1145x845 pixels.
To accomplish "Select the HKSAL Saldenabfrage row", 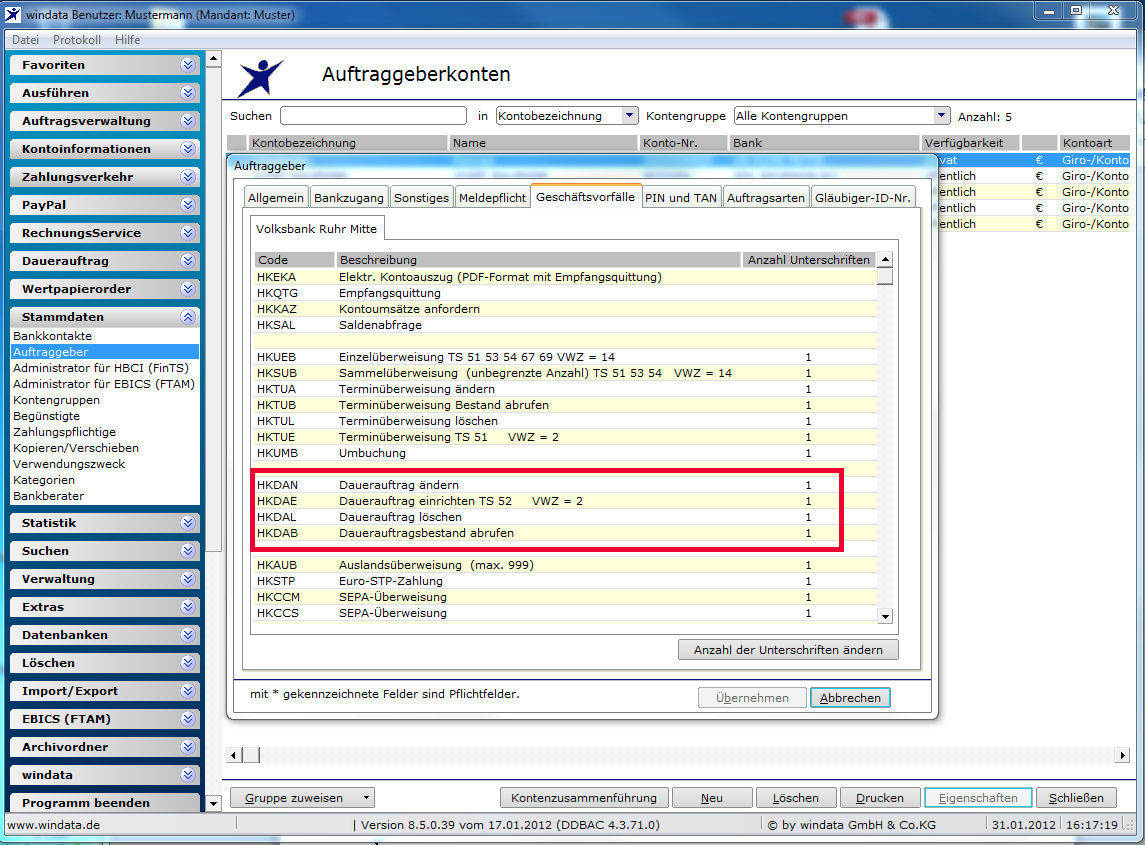I will (564, 325).
